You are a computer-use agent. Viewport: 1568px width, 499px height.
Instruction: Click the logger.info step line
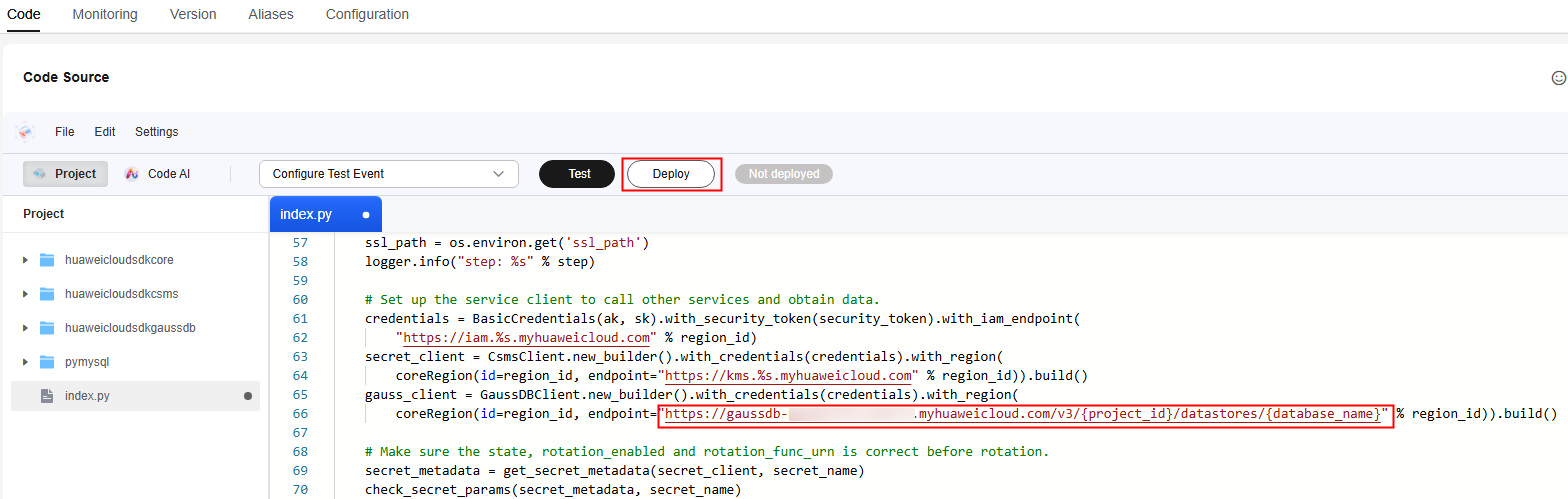pos(480,262)
